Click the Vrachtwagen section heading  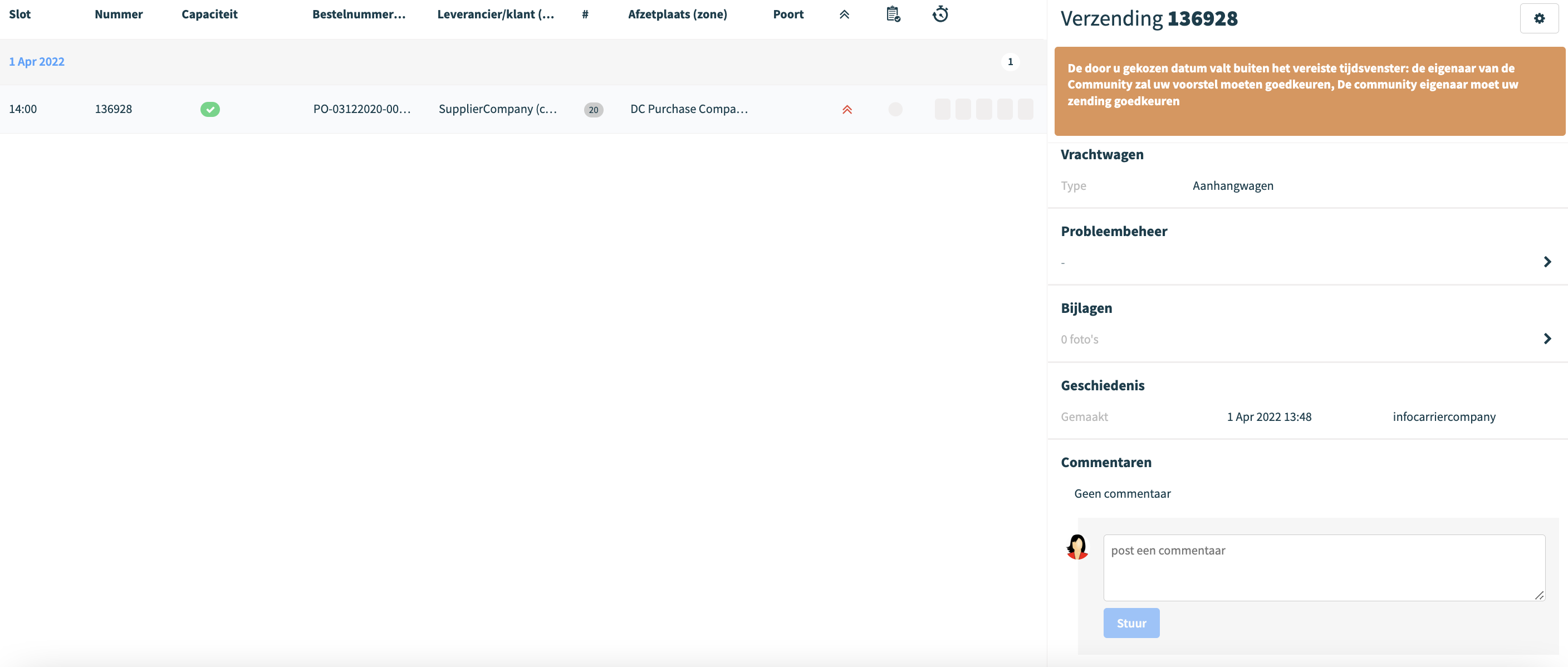coord(1102,155)
